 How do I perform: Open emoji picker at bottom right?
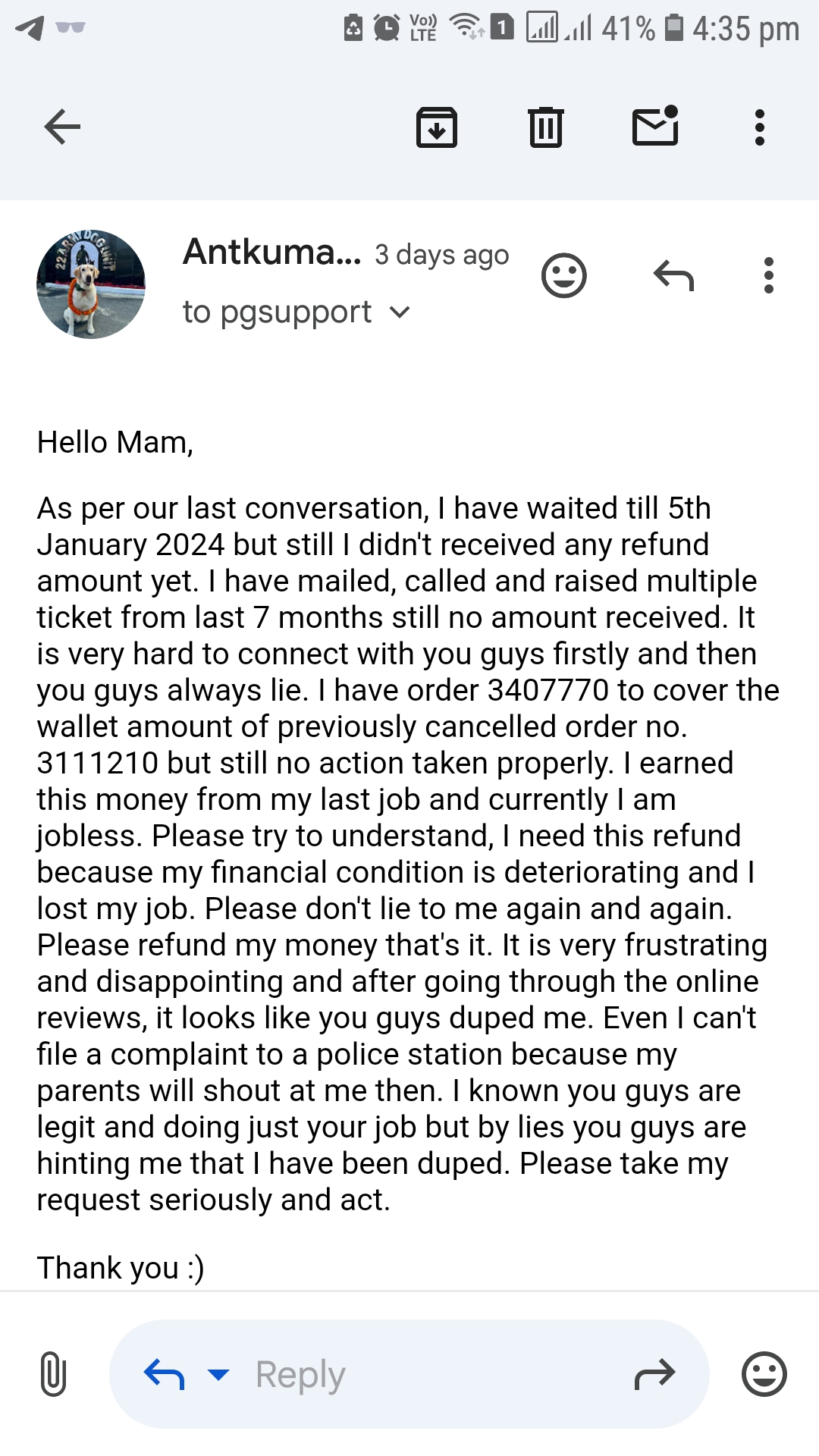[764, 1373]
